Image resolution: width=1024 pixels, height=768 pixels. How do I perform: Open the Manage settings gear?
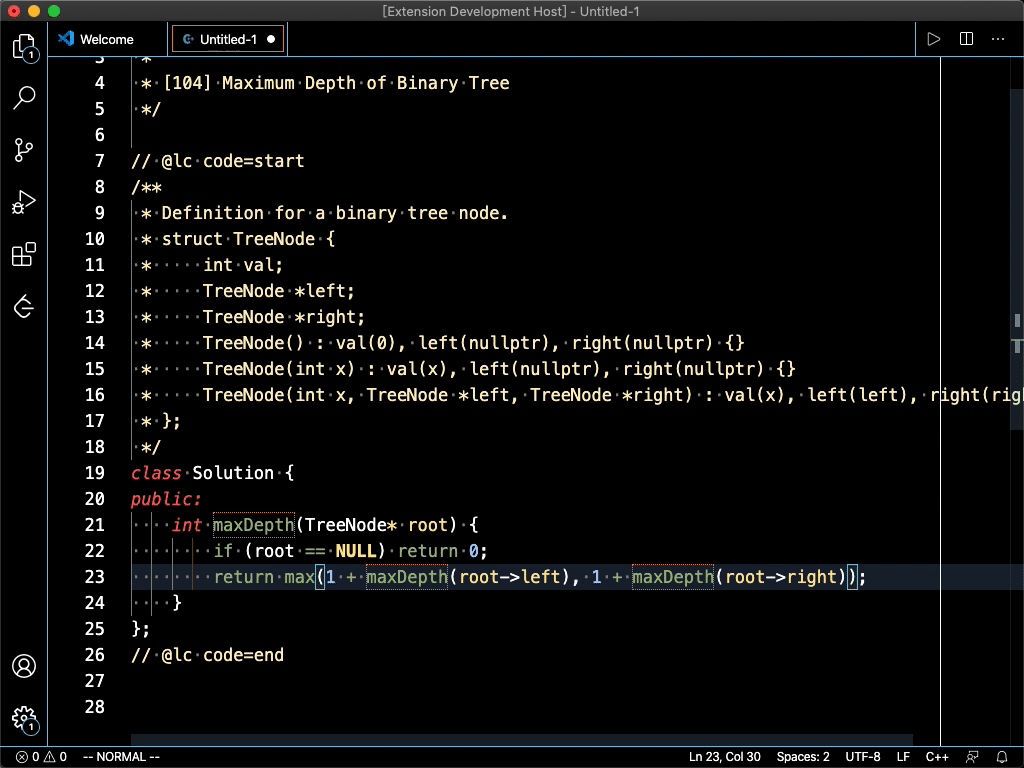(24, 718)
